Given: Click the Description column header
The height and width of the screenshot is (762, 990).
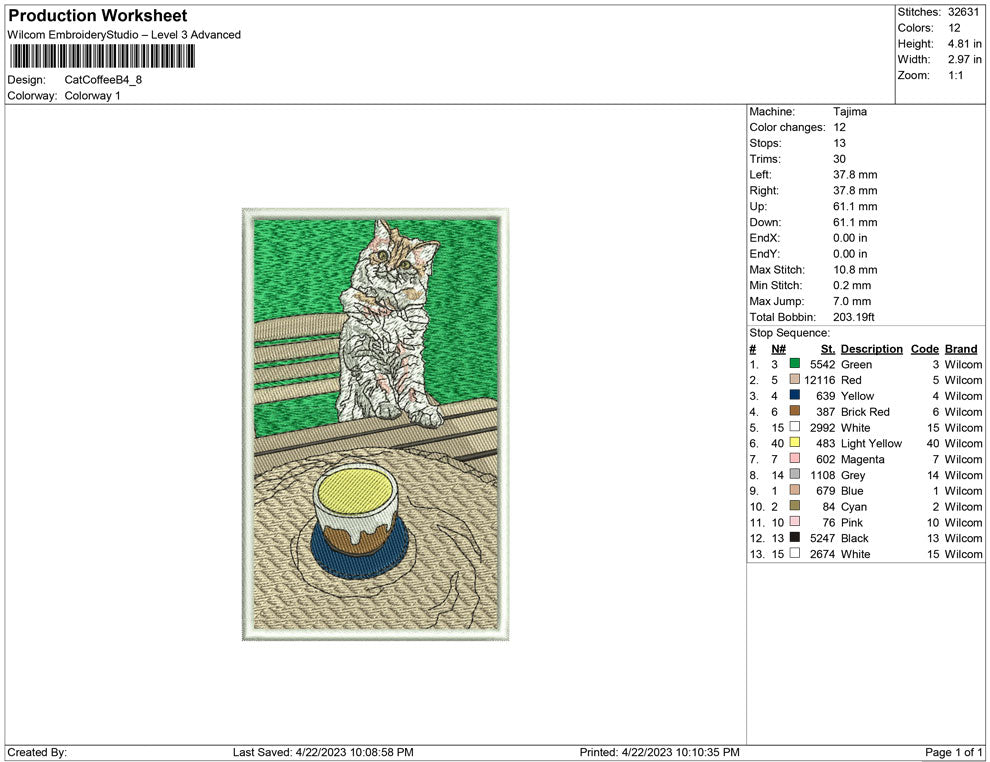Looking at the screenshot, I should [x=871, y=349].
